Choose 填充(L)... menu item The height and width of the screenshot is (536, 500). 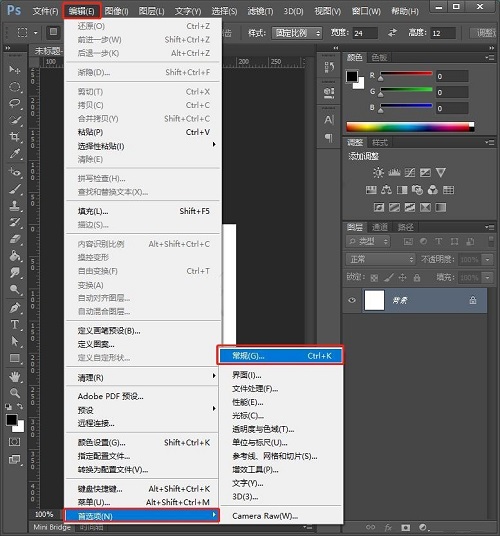click(143, 211)
